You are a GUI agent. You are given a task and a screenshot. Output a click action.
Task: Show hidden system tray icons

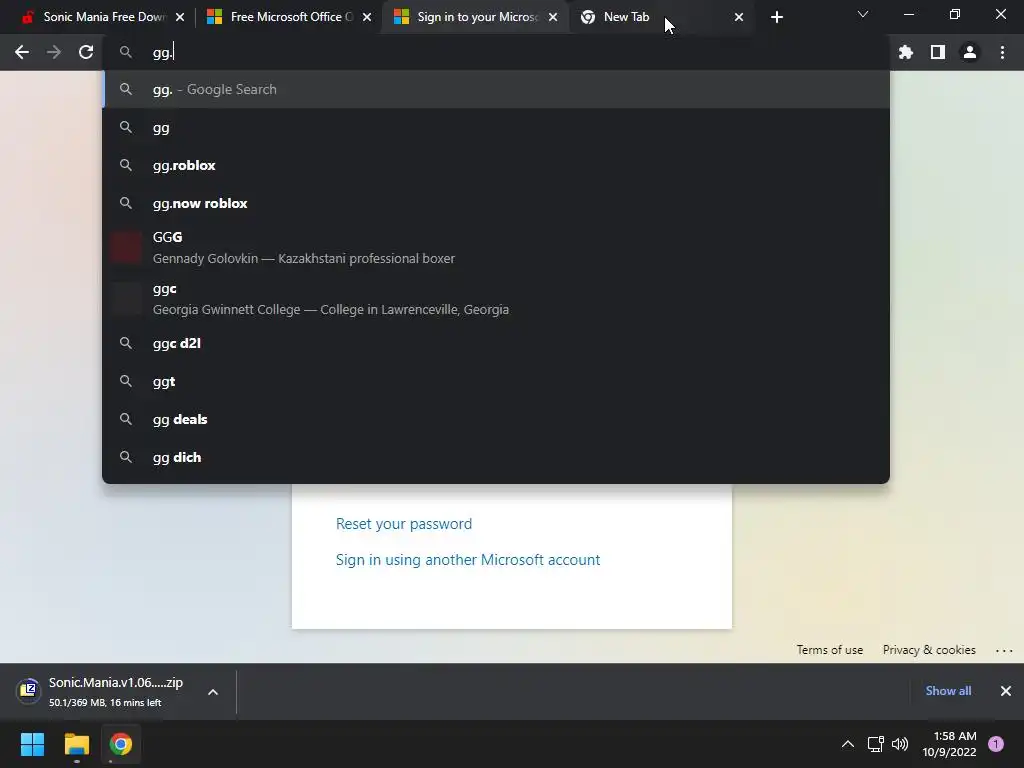coord(848,744)
